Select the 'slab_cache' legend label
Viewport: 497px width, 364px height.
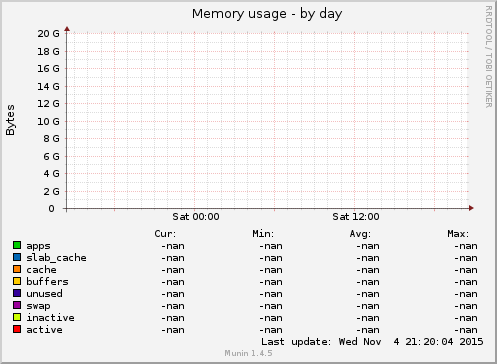(x=56, y=258)
